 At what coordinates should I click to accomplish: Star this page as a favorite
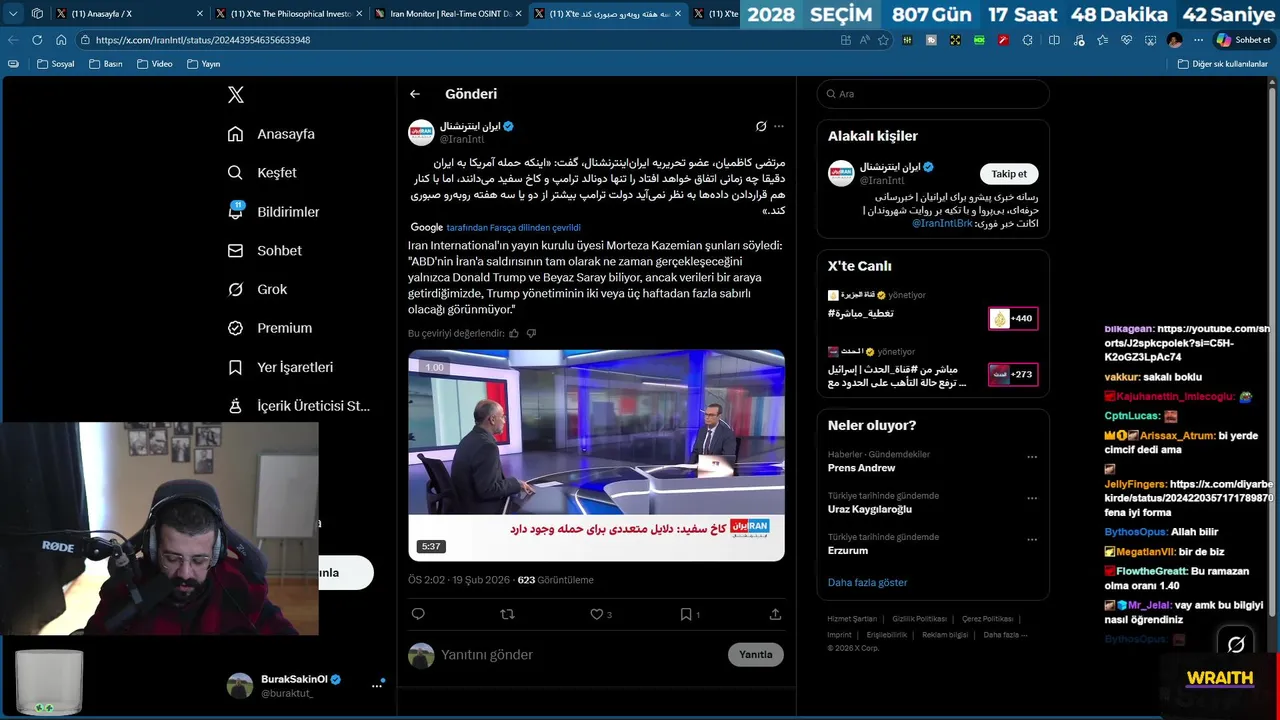883,40
